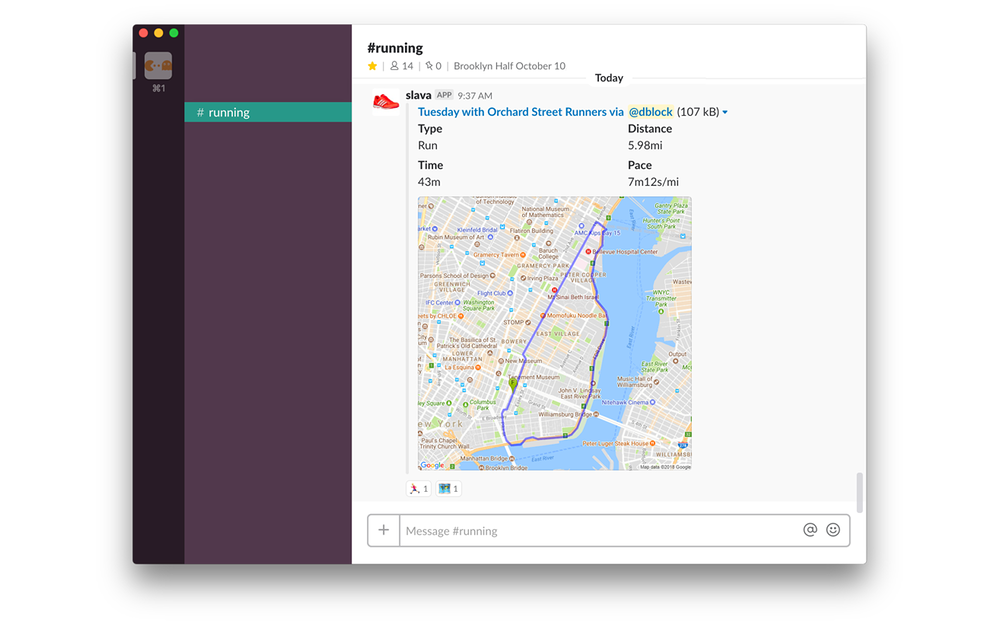
Task: Click the plus attach button
Action: [x=383, y=530]
